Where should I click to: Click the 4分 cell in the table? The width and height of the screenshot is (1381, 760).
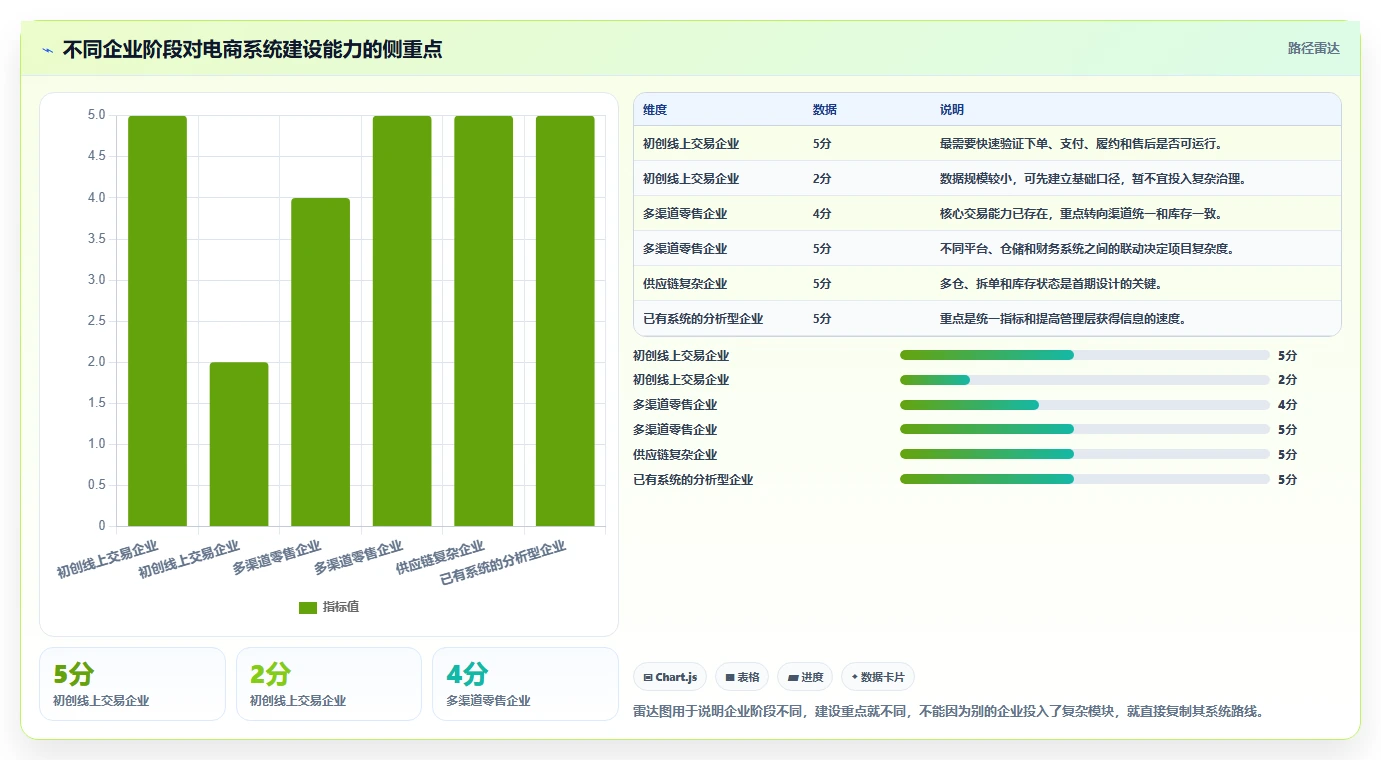tap(822, 214)
